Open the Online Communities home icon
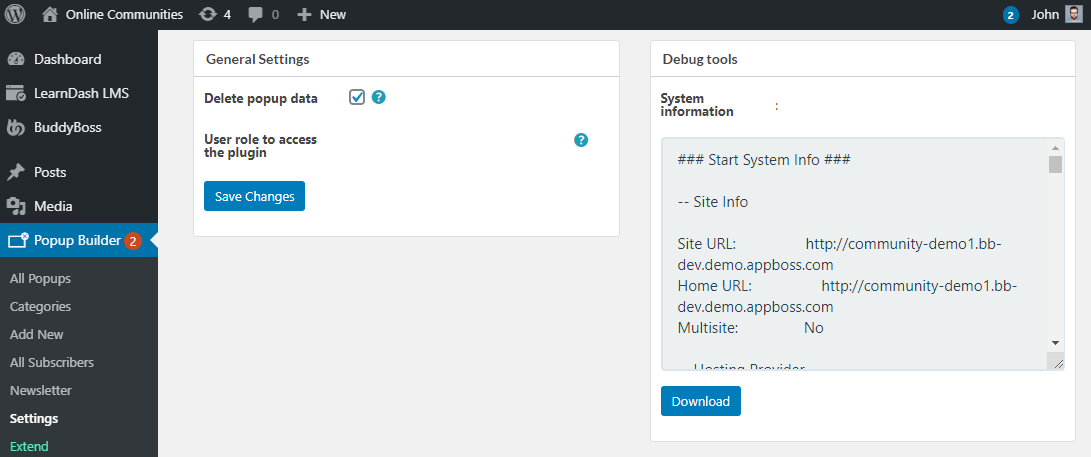Image resolution: width=1091 pixels, height=457 pixels. coord(50,15)
